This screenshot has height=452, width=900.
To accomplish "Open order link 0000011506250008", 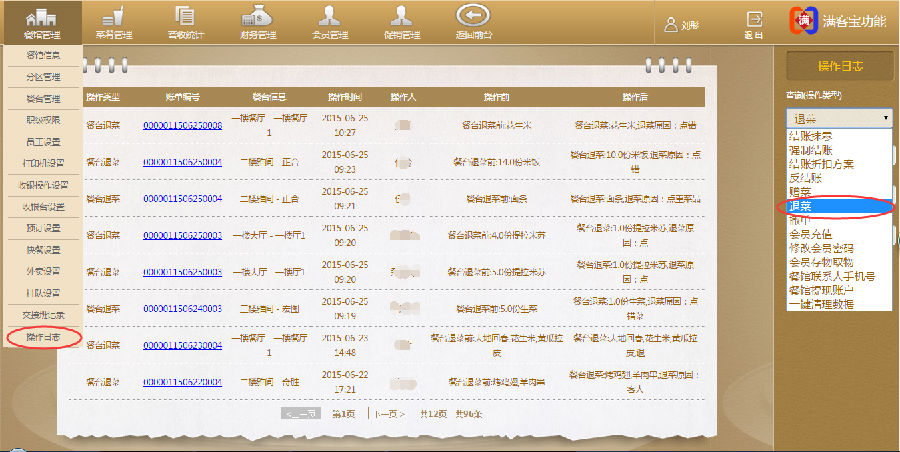I will click(182, 125).
